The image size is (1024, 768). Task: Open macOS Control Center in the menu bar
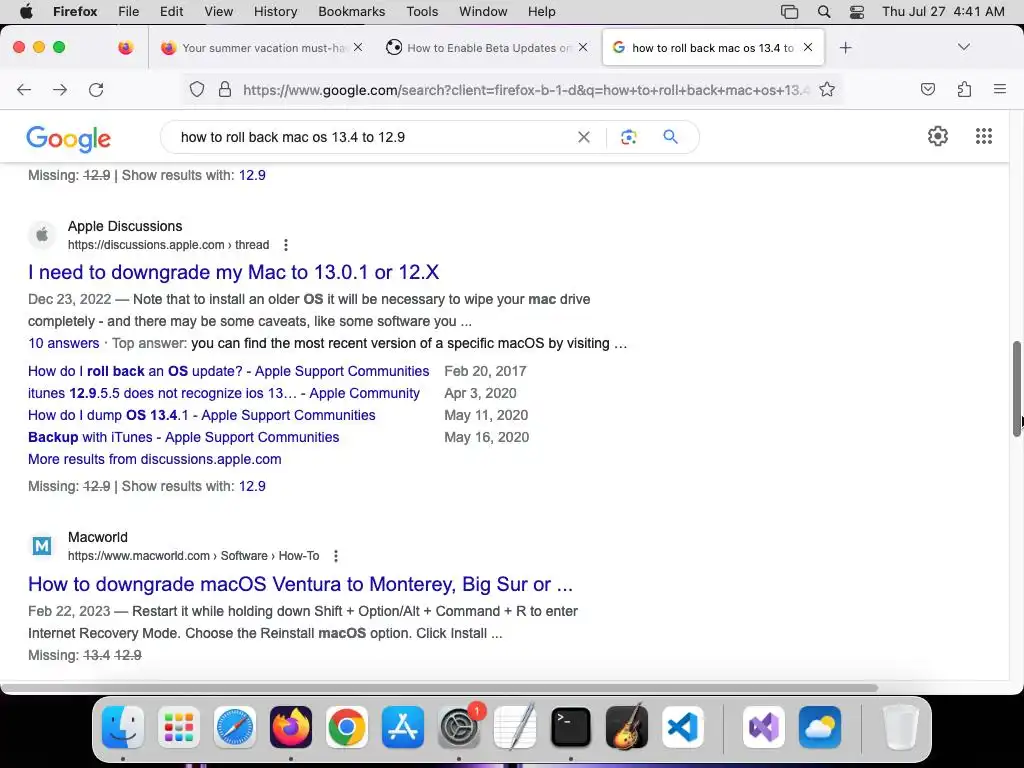coord(857,11)
